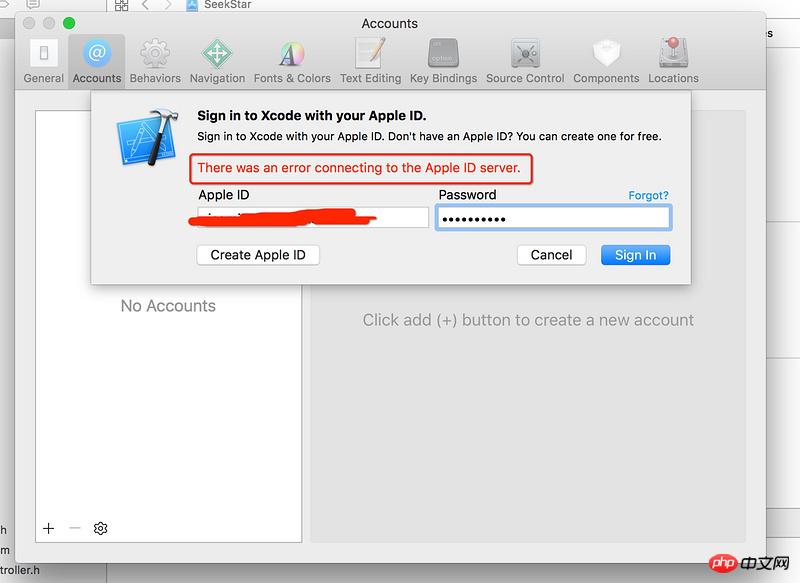
Task: Click the Apple ID server error message
Action: (359, 168)
